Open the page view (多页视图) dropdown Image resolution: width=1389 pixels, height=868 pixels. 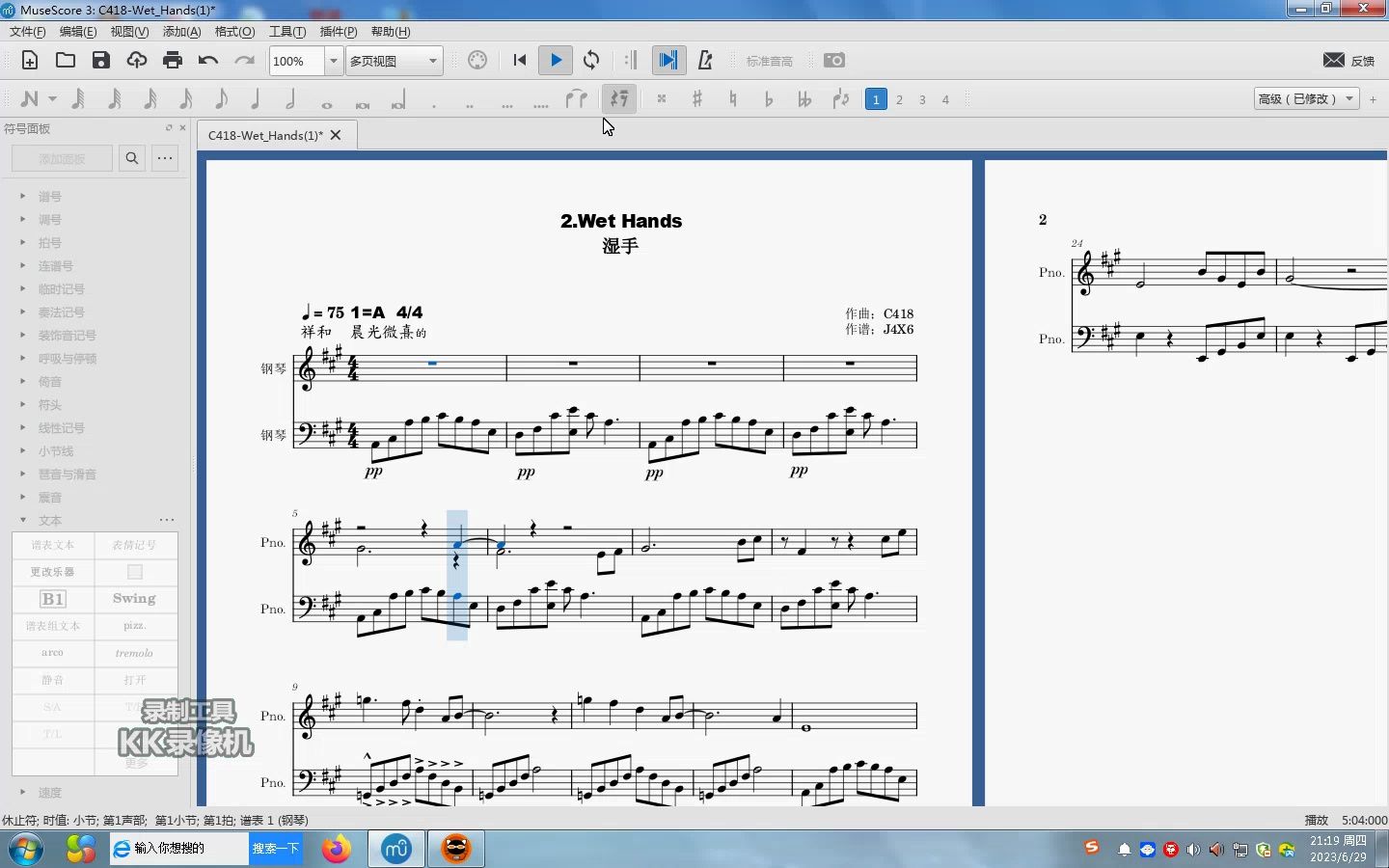coord(395,61)
